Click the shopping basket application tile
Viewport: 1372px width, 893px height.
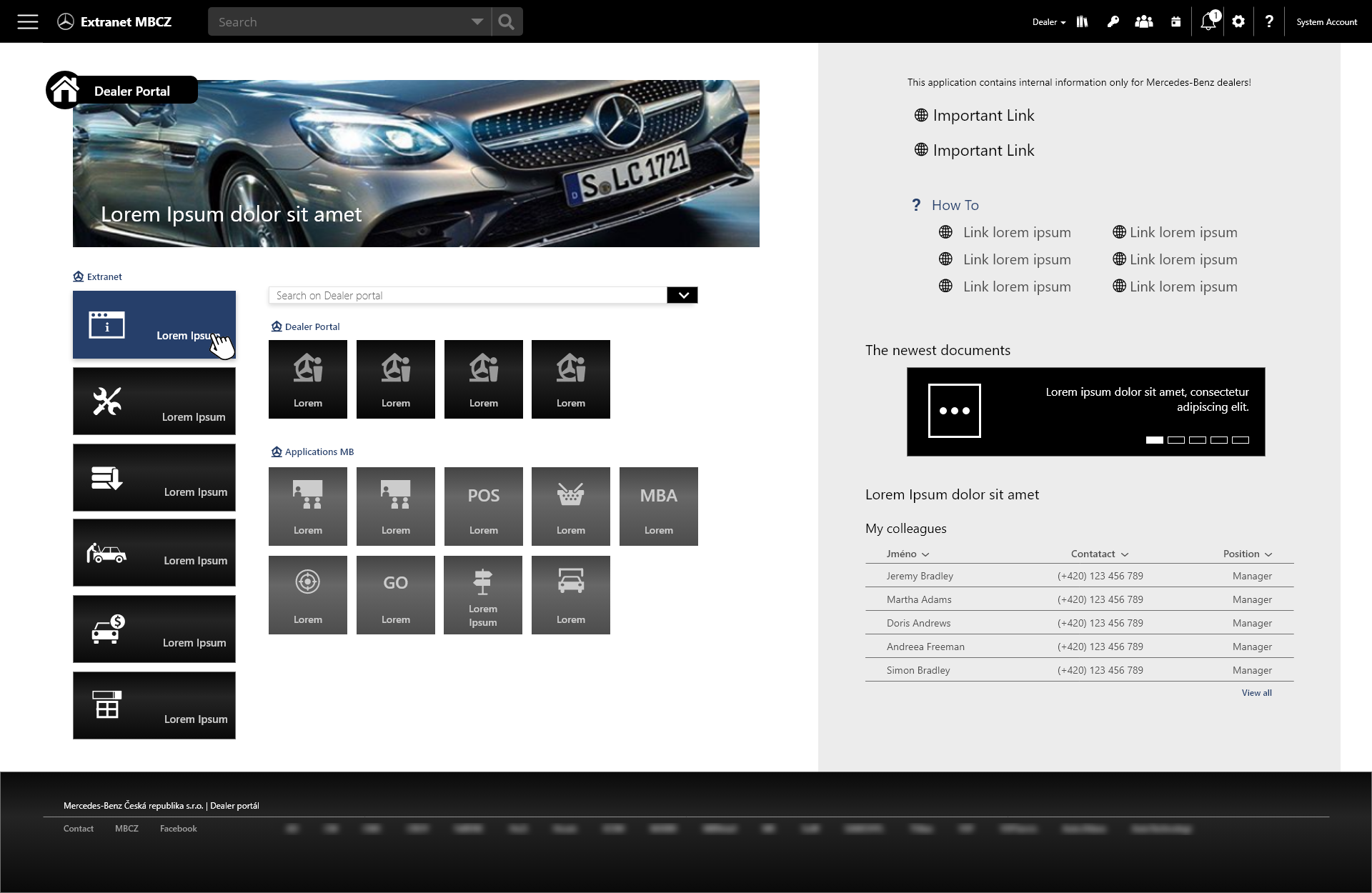tap(570, 506)
